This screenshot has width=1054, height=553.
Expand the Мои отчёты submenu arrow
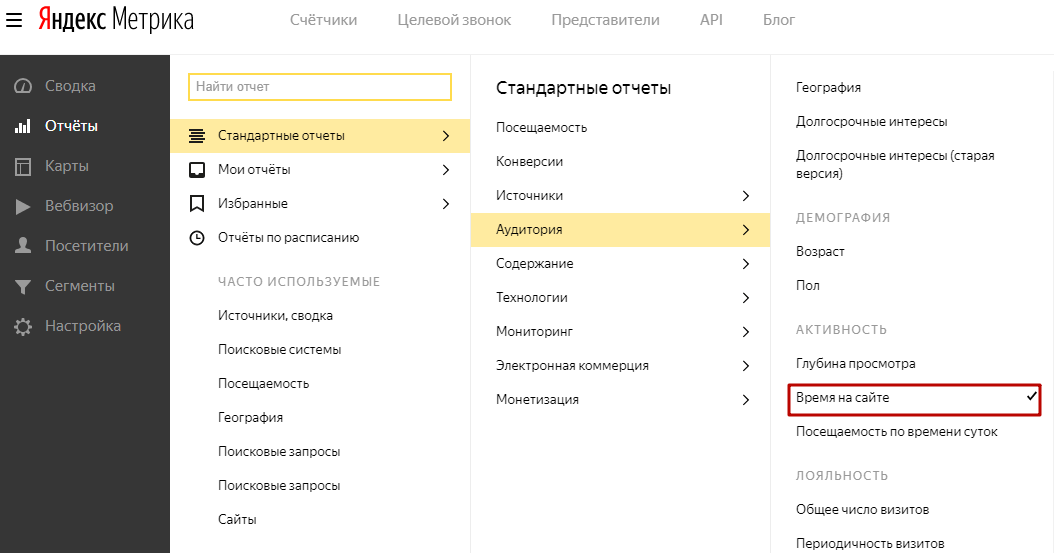pyautogui.click(x=445, y=170)
